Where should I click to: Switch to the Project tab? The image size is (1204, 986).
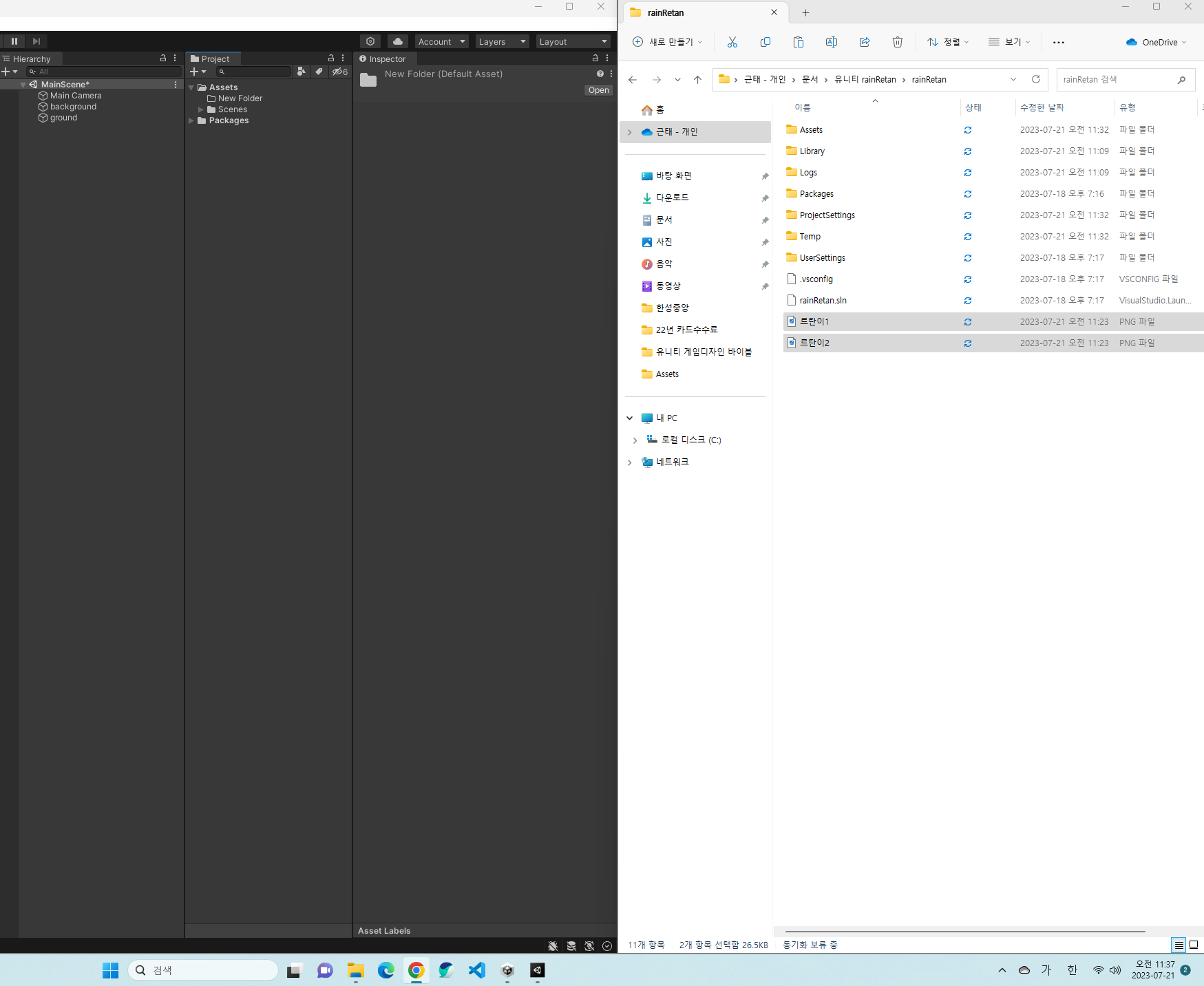[x=213, y=59]
